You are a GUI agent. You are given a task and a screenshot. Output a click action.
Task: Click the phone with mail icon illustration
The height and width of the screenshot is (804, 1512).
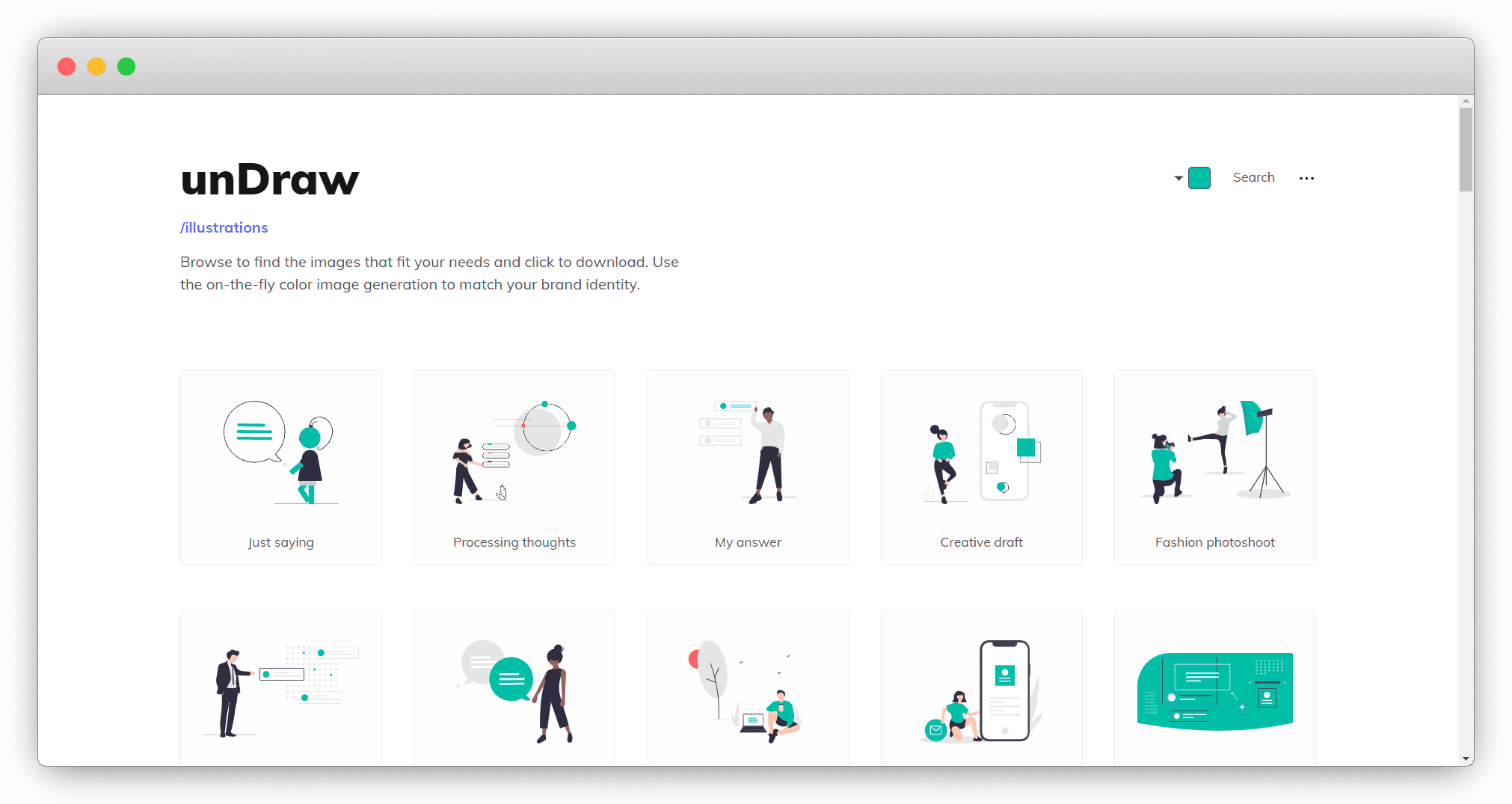coord(981,690)
